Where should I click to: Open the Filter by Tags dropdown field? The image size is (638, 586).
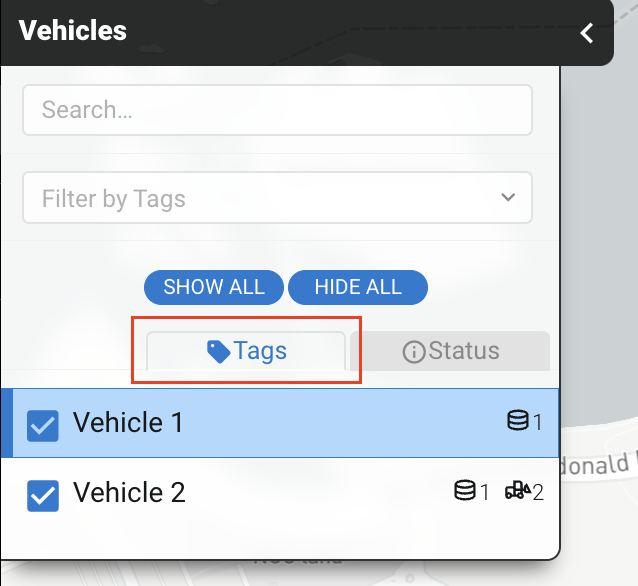point(260,198)
